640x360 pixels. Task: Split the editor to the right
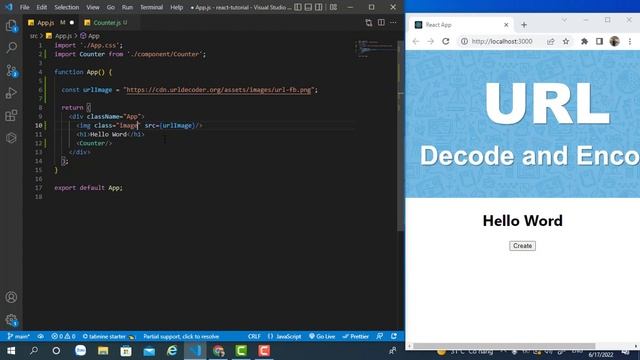pyautogui.click(x=381, y=23)
